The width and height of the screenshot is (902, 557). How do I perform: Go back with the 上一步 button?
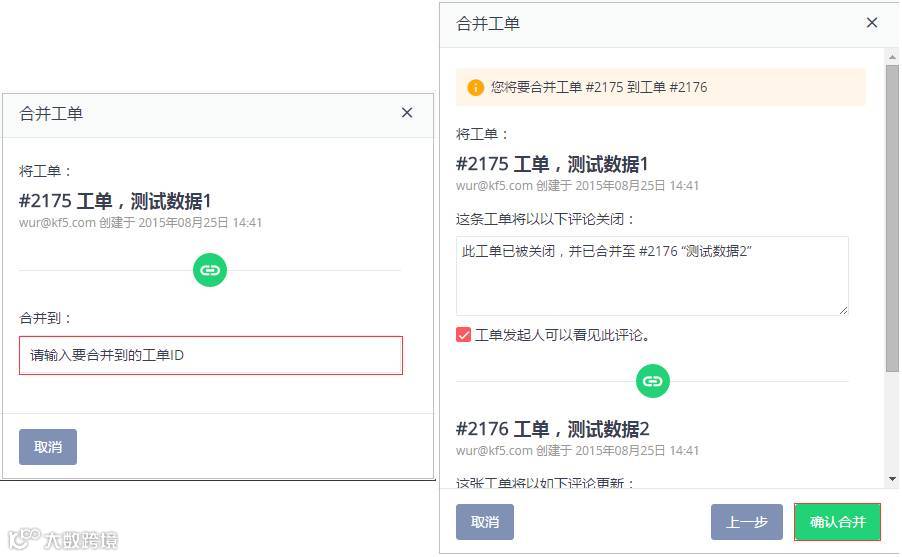746,522
